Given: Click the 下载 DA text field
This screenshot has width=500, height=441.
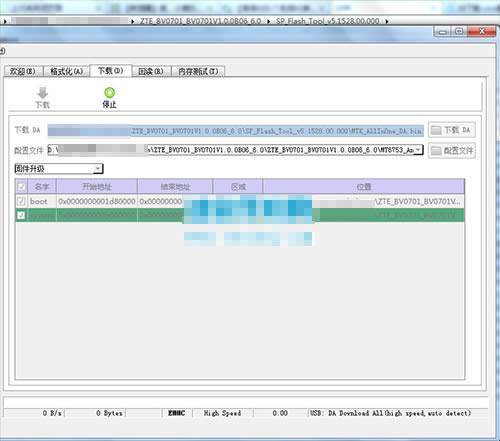Looking at the screenshot, I should (236, 131).
